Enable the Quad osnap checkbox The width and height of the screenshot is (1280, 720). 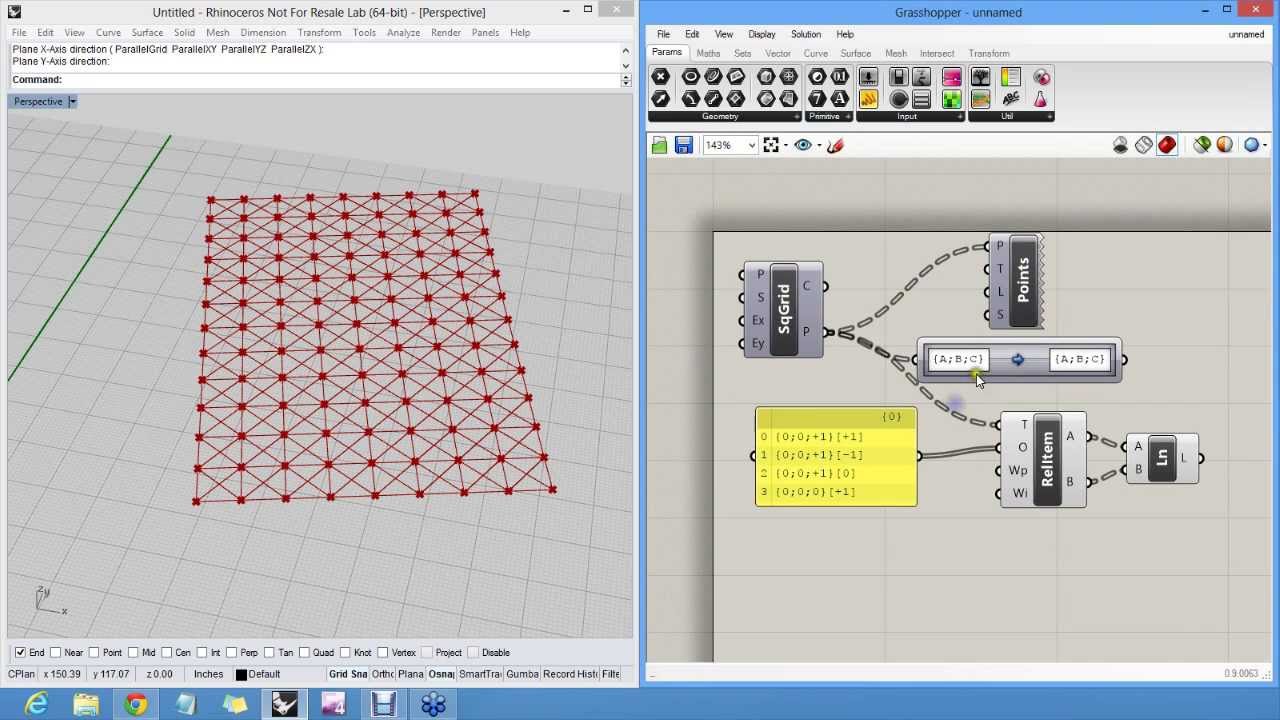pos(305,653)
